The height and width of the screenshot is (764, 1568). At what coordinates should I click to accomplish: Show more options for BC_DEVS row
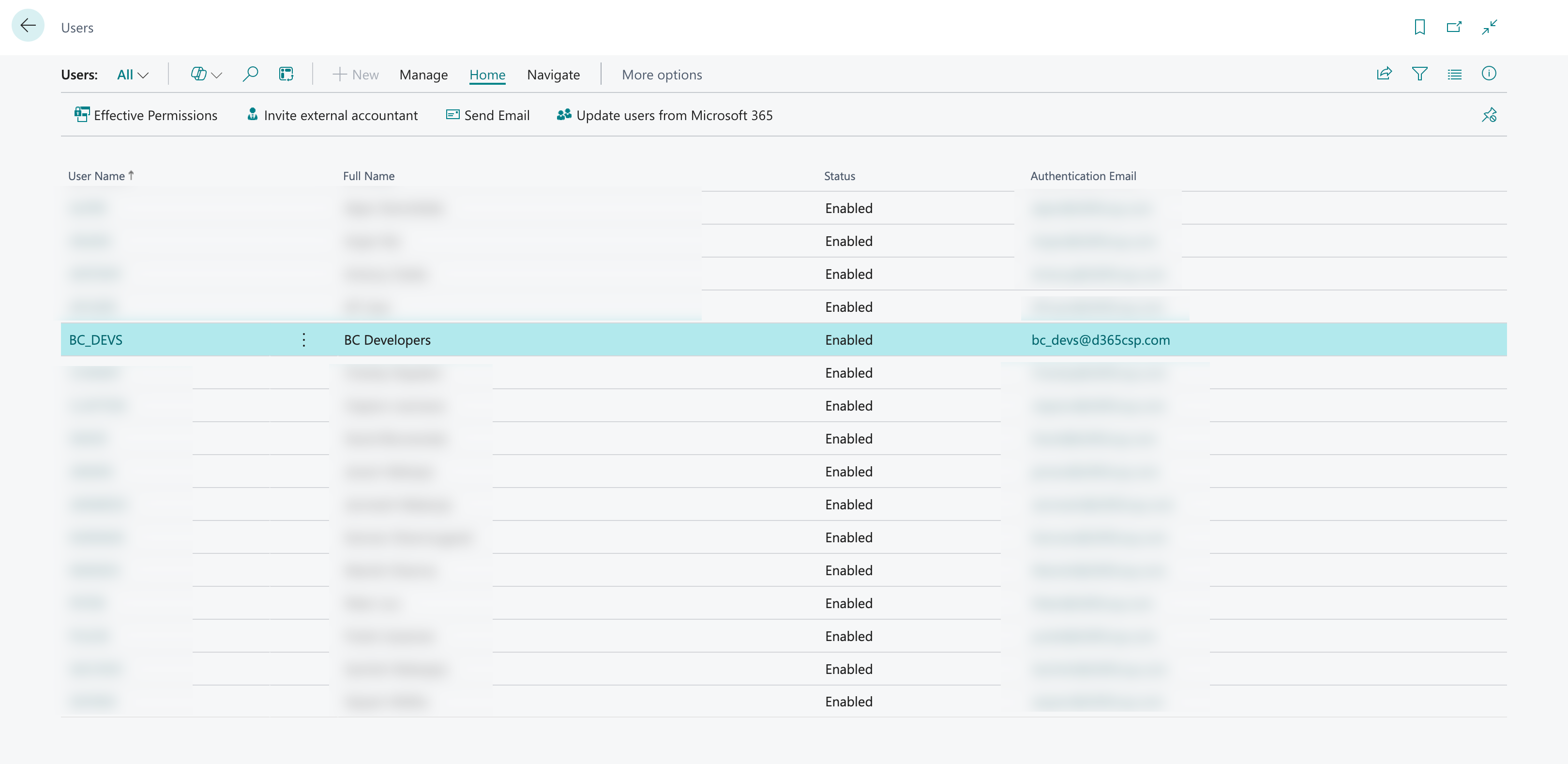point(304,340)
